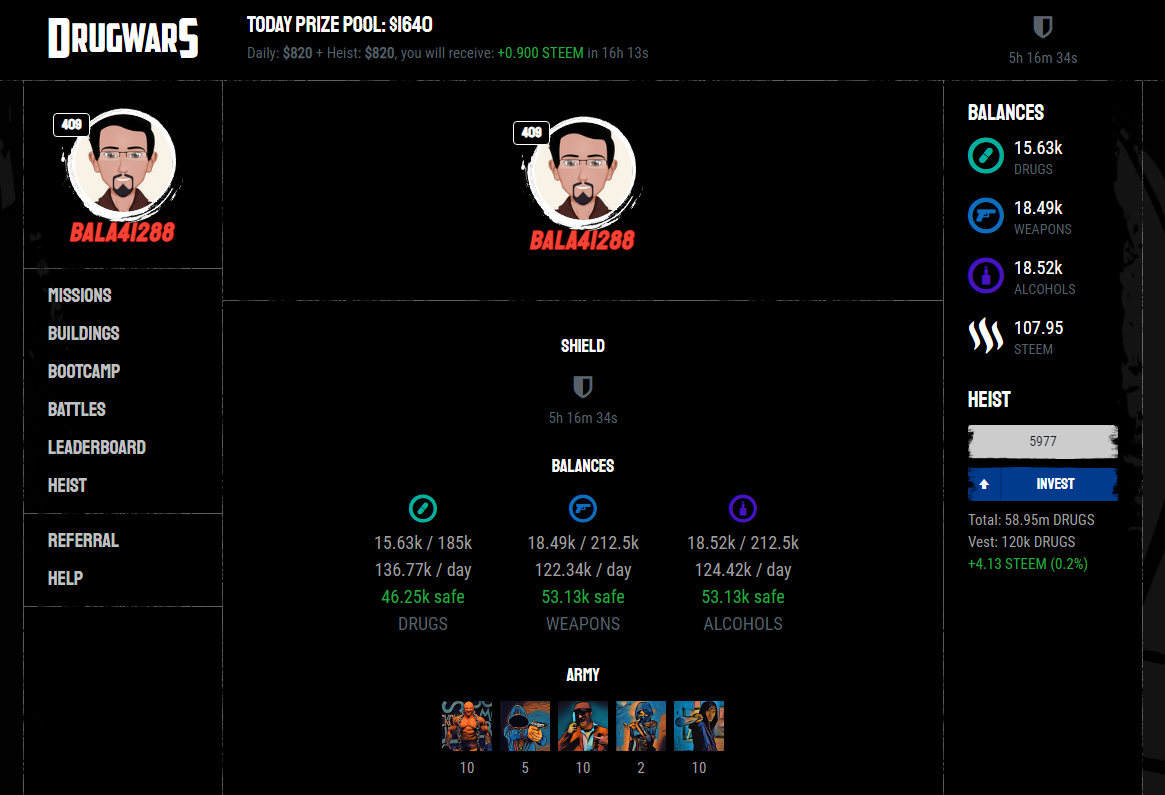Click the Drugs pill icon in right Balances
The image size is (1165, 795).
985,156
